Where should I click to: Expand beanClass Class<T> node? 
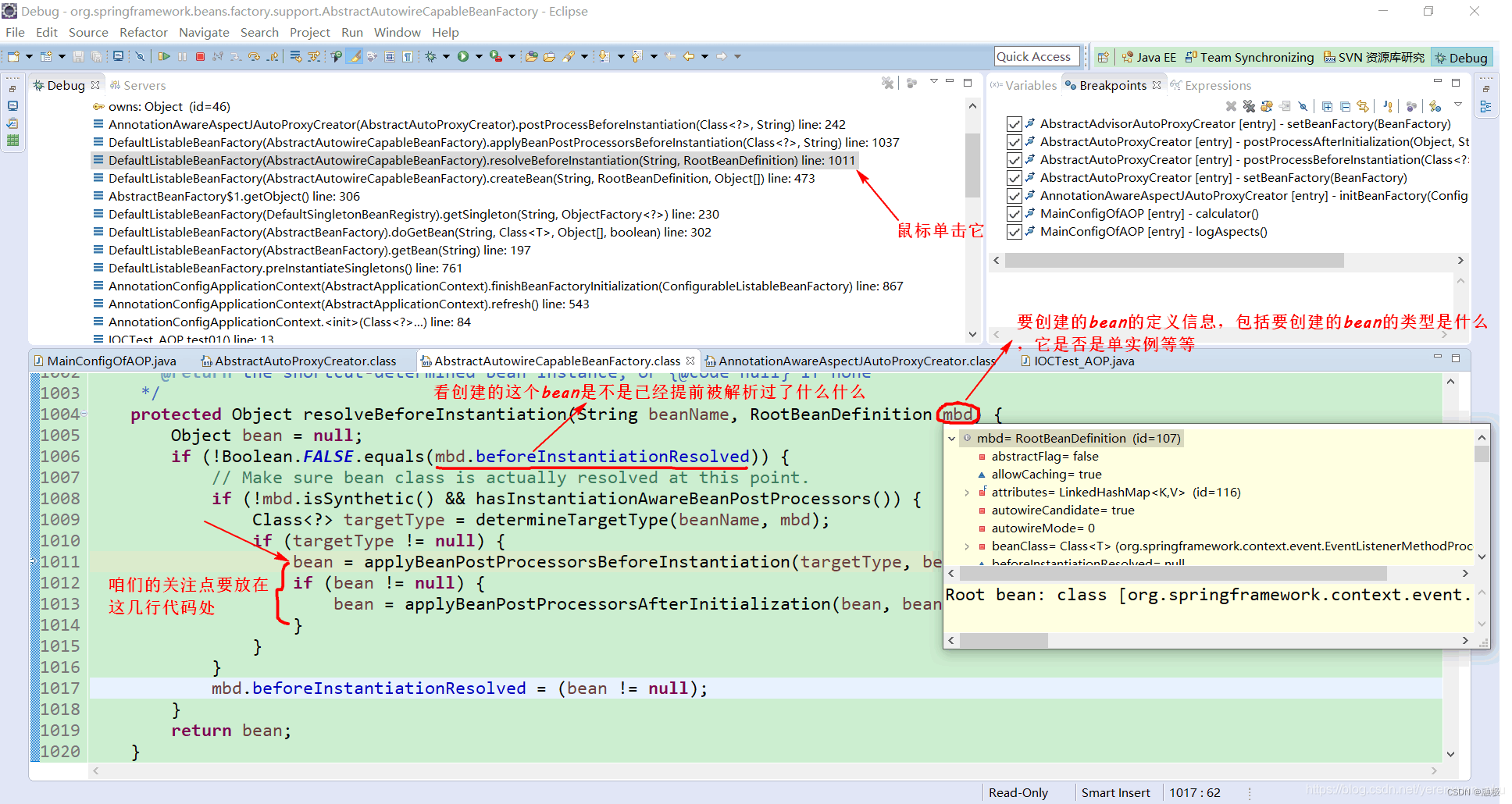tap(967, 546)
